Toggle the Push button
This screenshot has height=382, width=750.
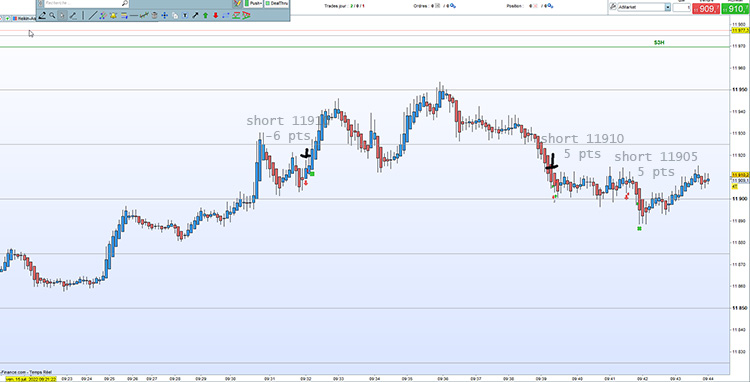254,3
